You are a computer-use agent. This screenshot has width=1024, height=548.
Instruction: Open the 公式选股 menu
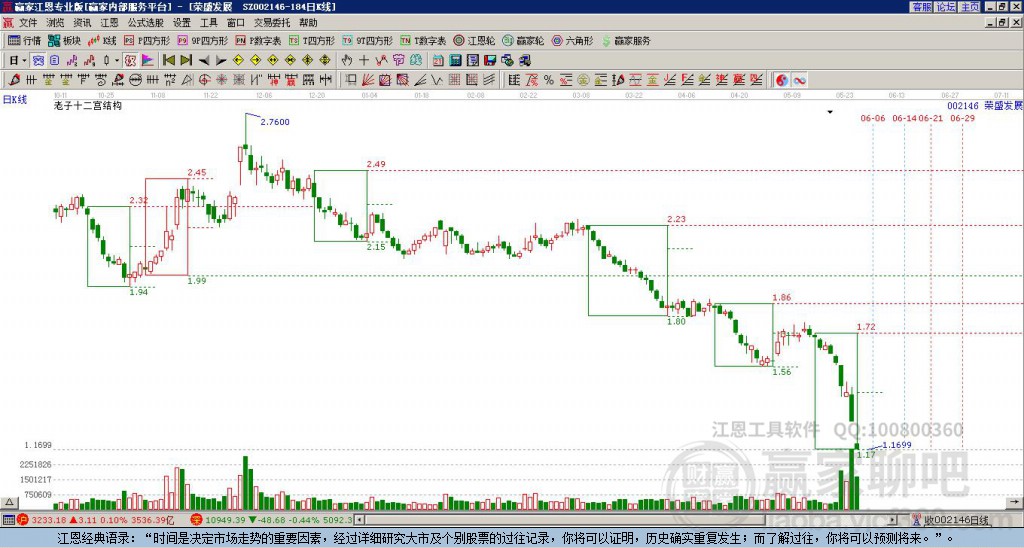(146, 23)
